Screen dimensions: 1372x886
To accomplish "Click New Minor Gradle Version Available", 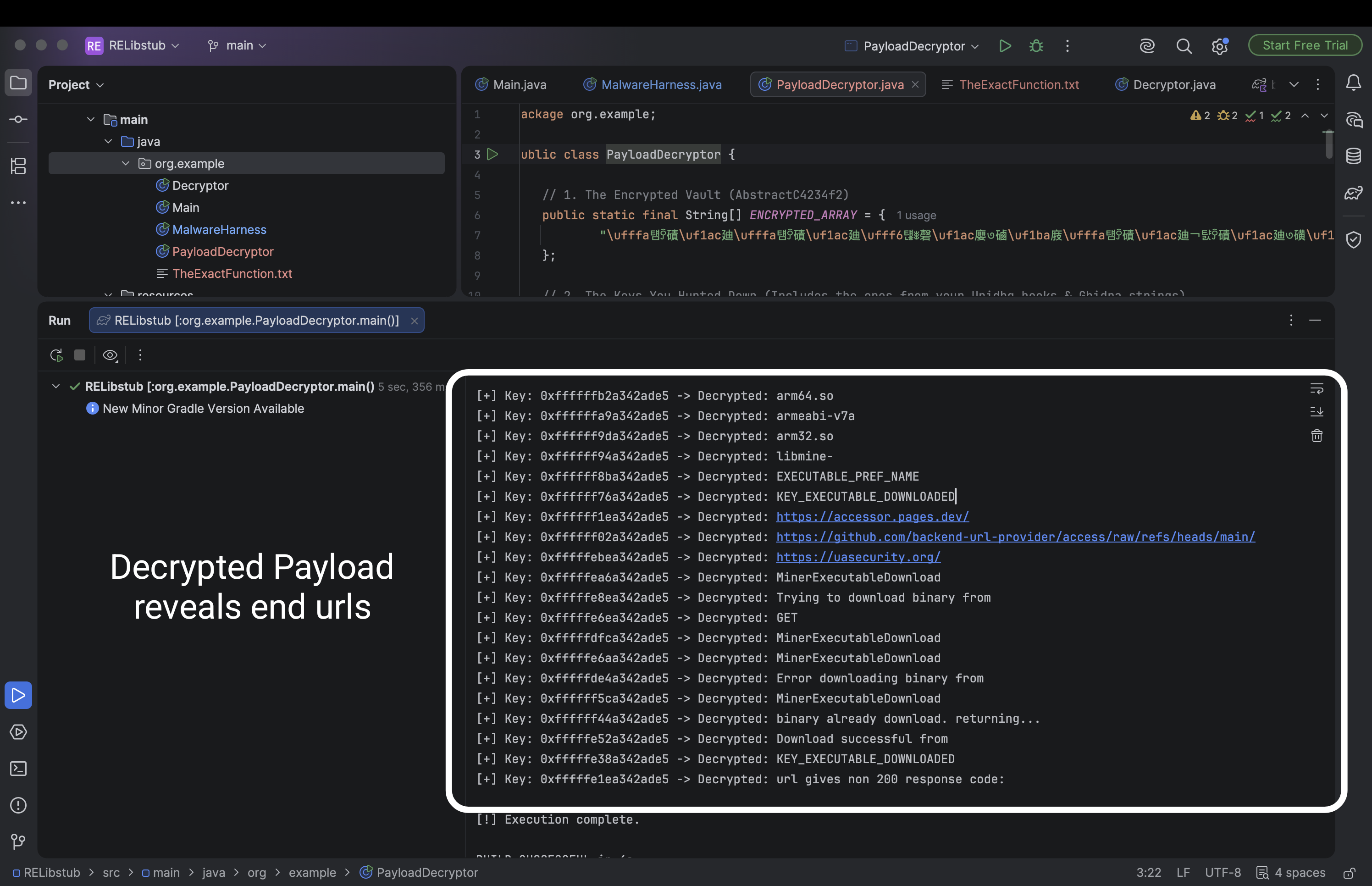I will tap(203, 409).
